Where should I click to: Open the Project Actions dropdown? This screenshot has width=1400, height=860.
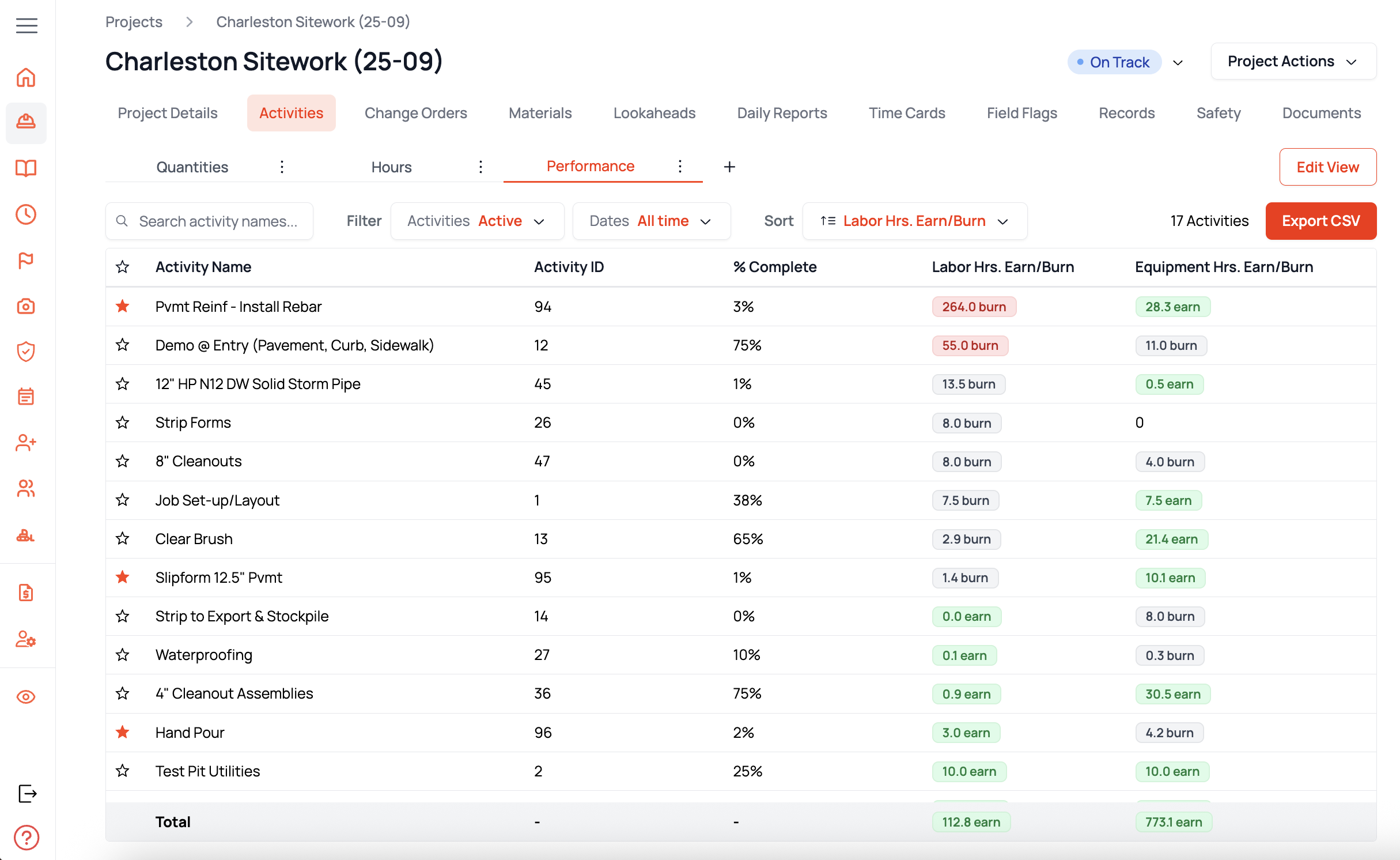tap(1293, 61)
